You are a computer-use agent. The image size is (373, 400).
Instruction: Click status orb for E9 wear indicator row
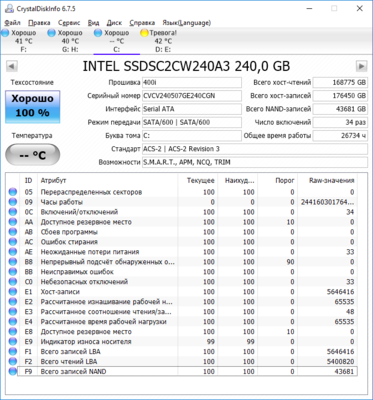13,342
